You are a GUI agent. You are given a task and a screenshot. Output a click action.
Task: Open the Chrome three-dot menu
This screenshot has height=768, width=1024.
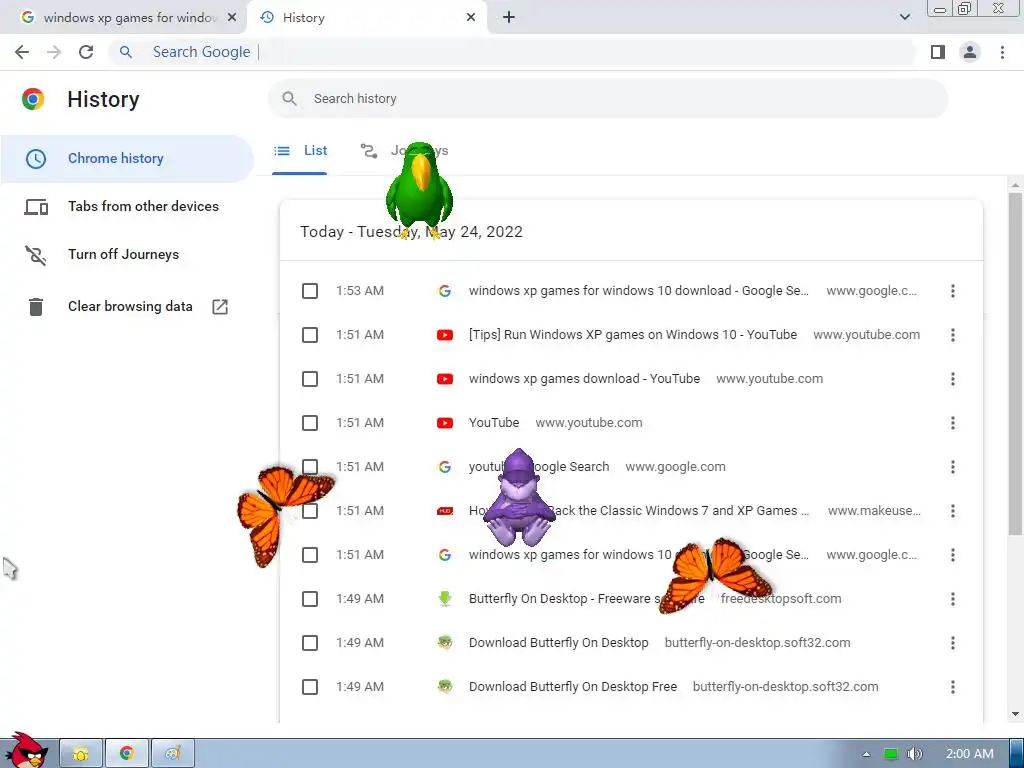[x=1002, y=52]
